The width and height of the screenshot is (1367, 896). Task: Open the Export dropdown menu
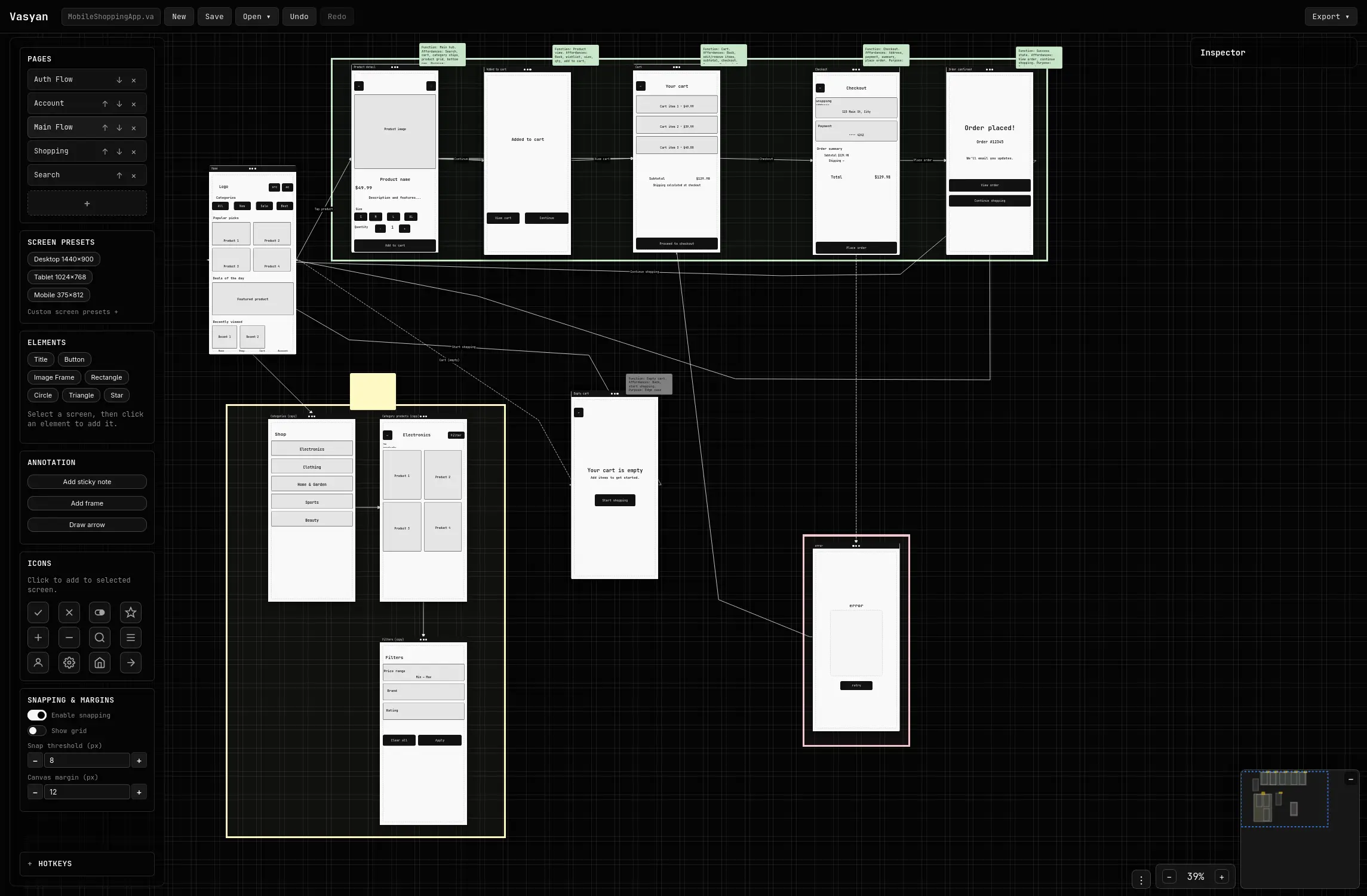pos(1330,16)
